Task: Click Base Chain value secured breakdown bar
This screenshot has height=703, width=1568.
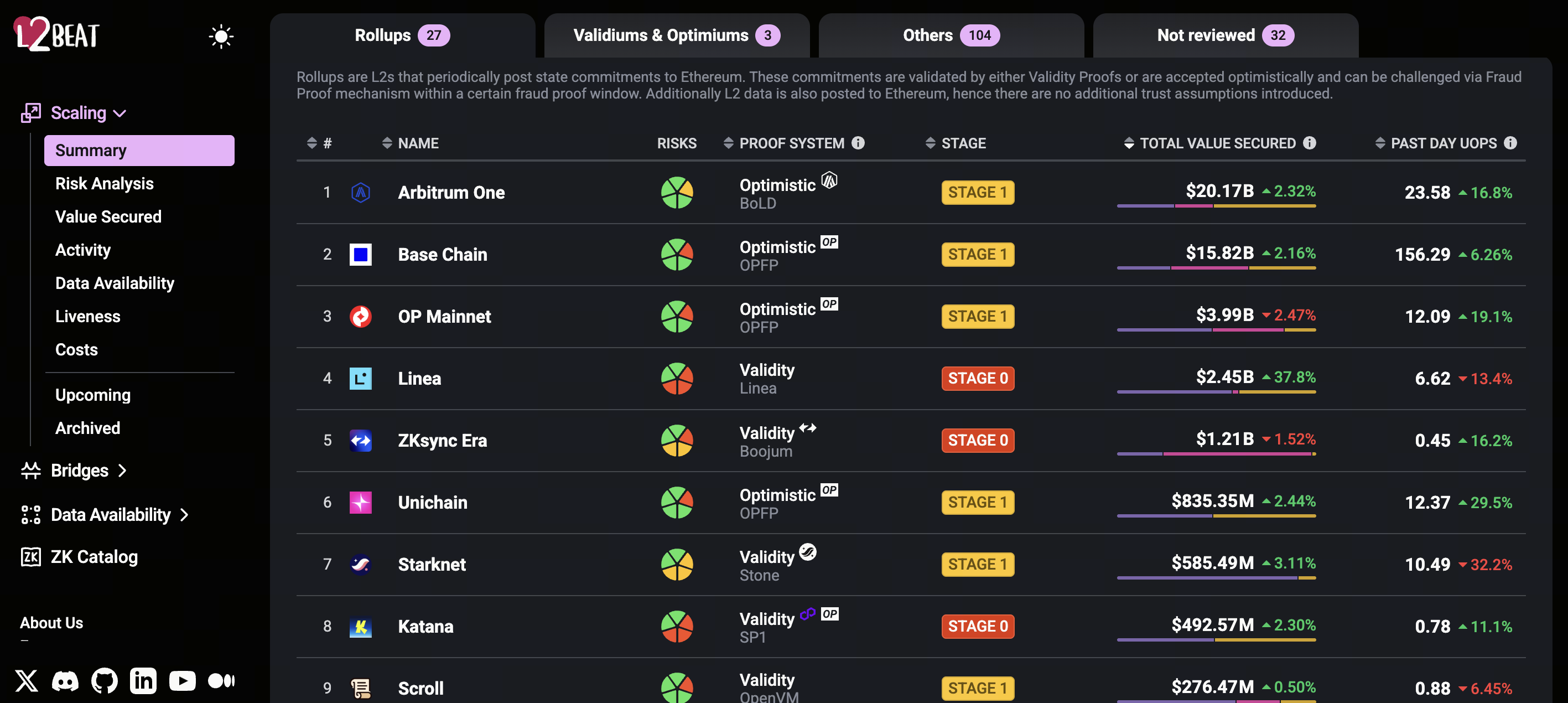Action: [1216, 268]
